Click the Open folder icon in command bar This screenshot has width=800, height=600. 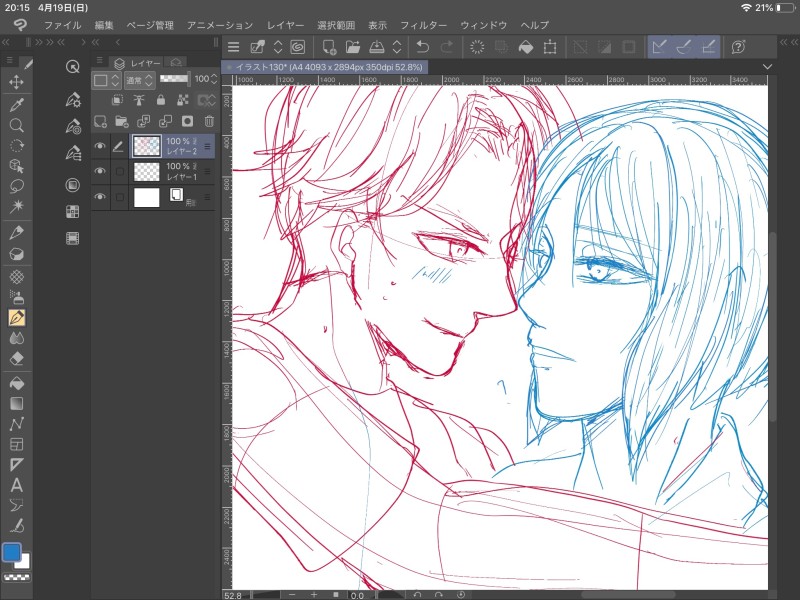tap(353, 47)
